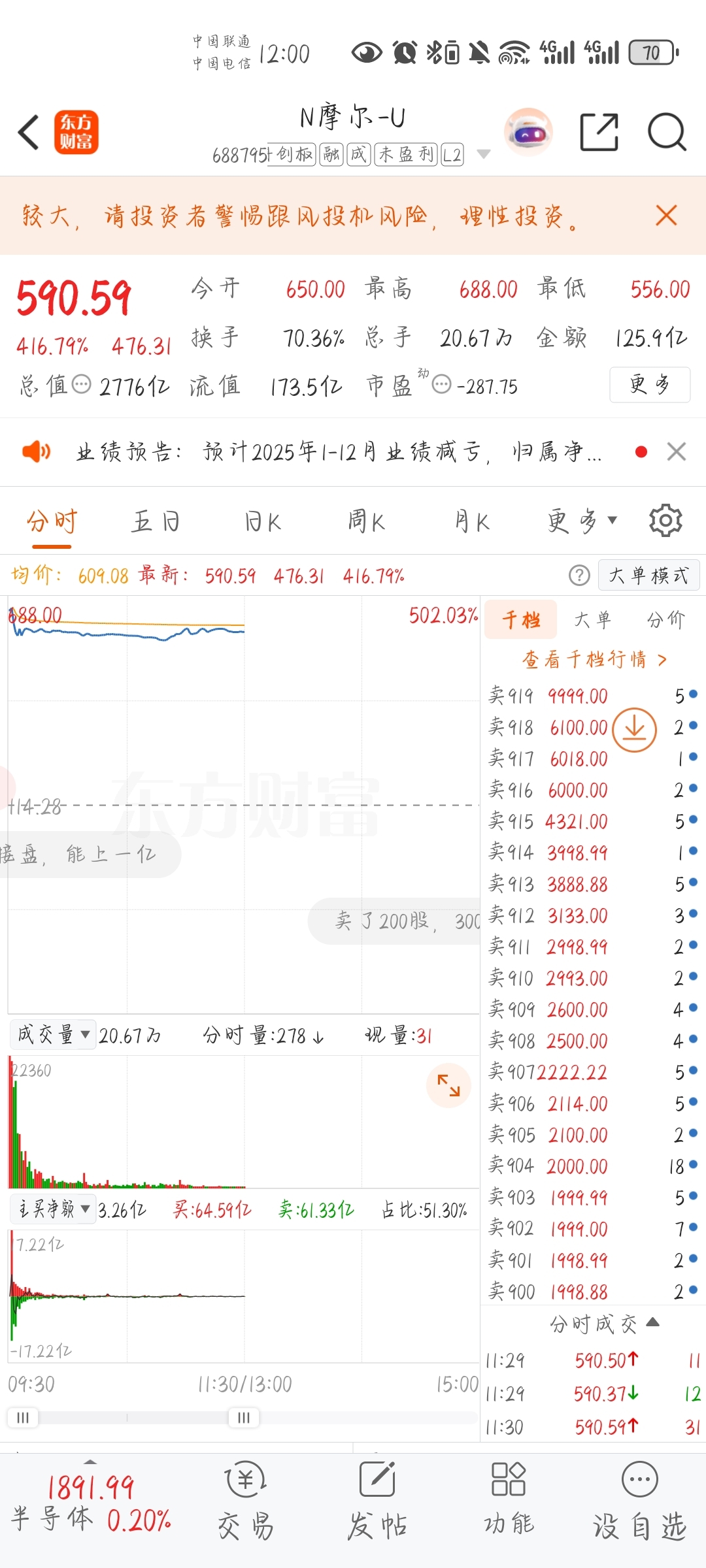
Task: Tap 更多 button beside 市盈
Action: pyautogui.click(x=650, y=385)
